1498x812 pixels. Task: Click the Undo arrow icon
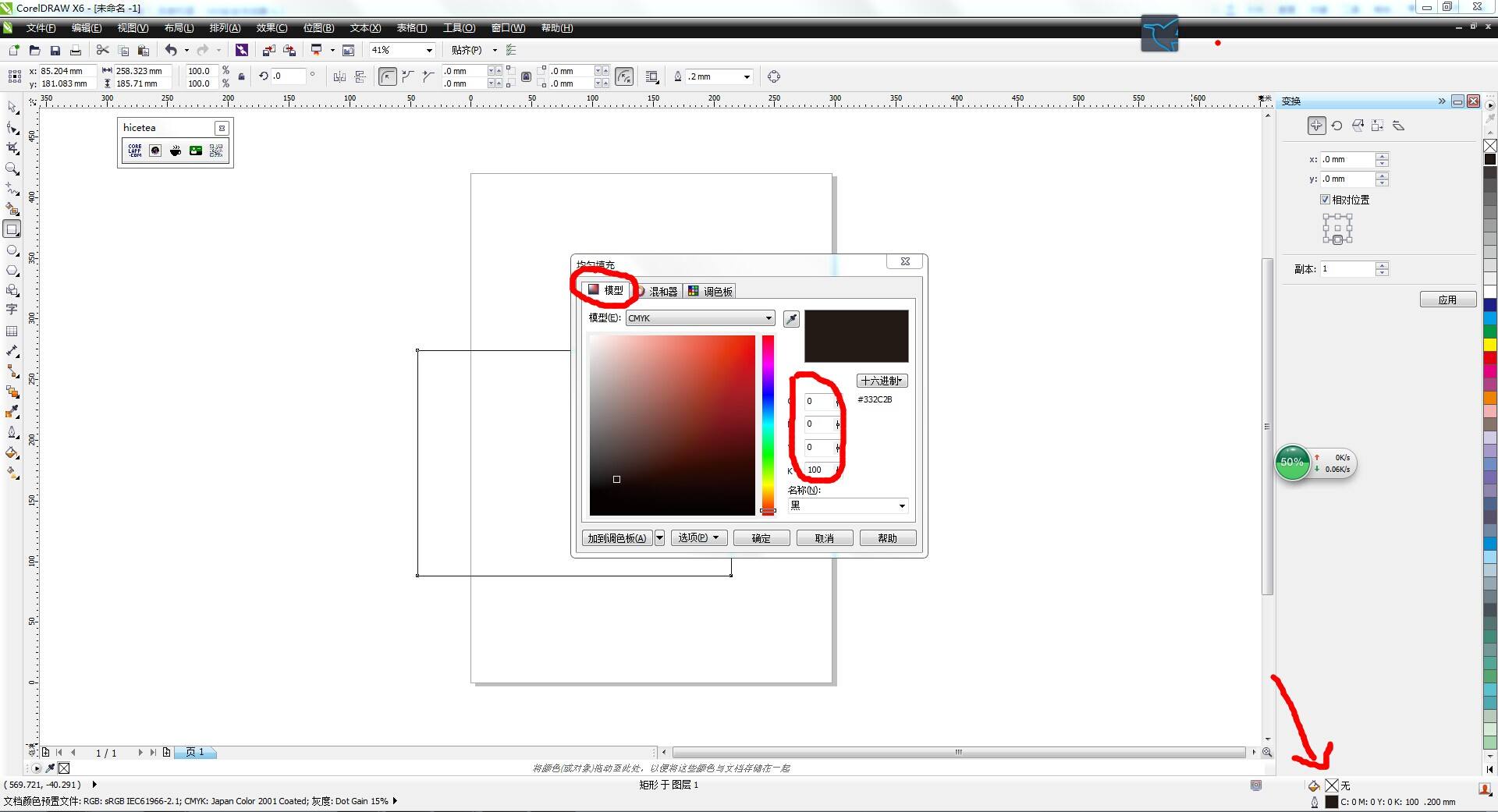coord(171,51)
